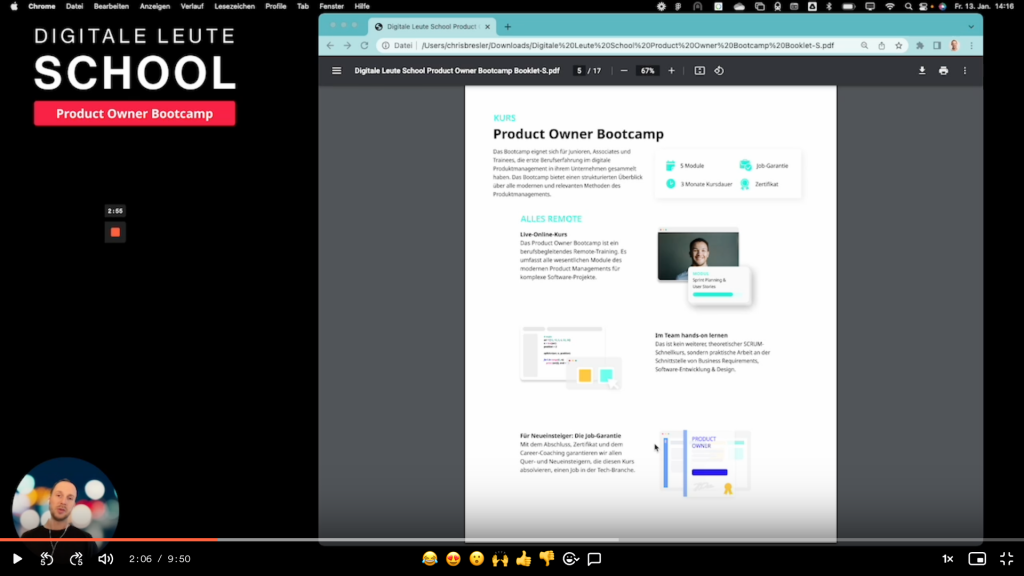Viewport: 1024px width, 576px height.
Task: Skip forward a few seconds
Action: pyautogui.click(x=76, y=559)
